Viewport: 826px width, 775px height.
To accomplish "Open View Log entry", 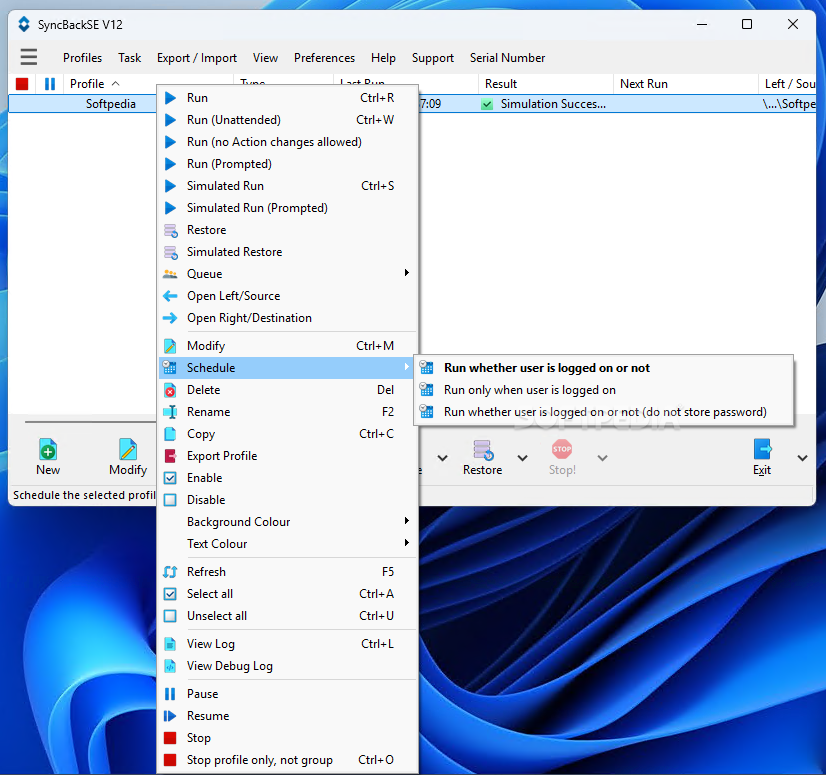I will pyautogui.click(x=288, y=644).
